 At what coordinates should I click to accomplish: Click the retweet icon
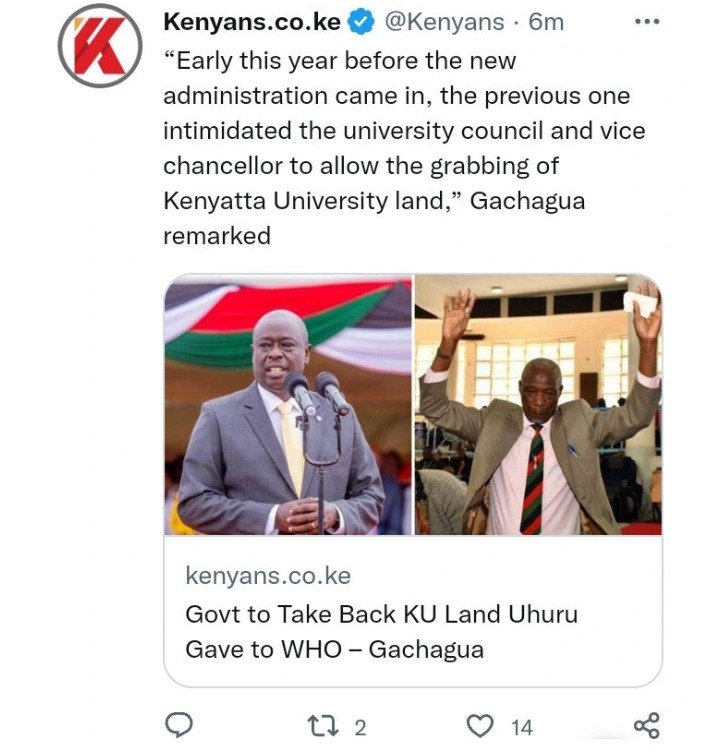[x=323, y=727]
